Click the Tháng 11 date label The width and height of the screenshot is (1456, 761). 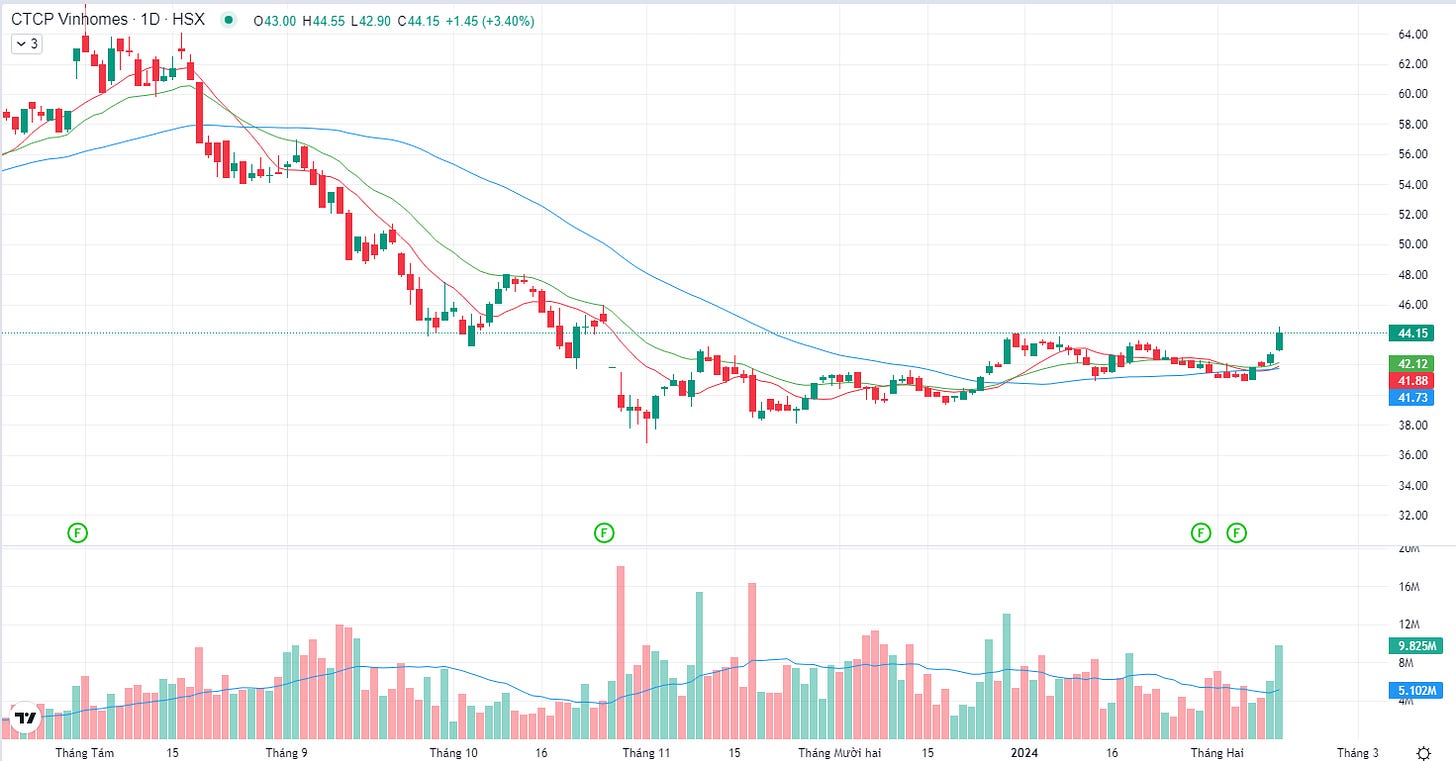pyautogui.click(x=647, y=752)
